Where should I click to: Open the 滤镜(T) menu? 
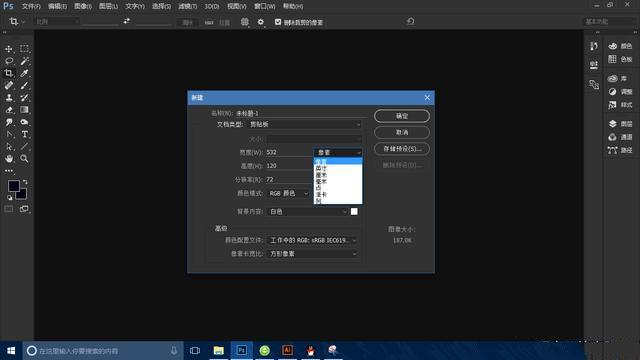187,7
